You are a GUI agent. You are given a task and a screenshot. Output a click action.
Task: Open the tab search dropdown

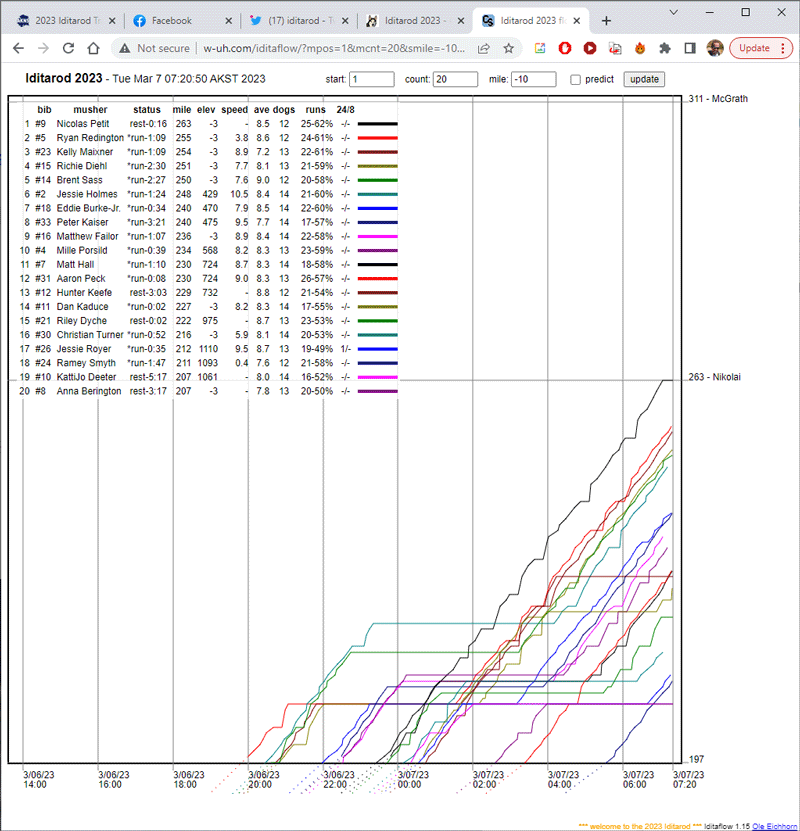point(673,12)
